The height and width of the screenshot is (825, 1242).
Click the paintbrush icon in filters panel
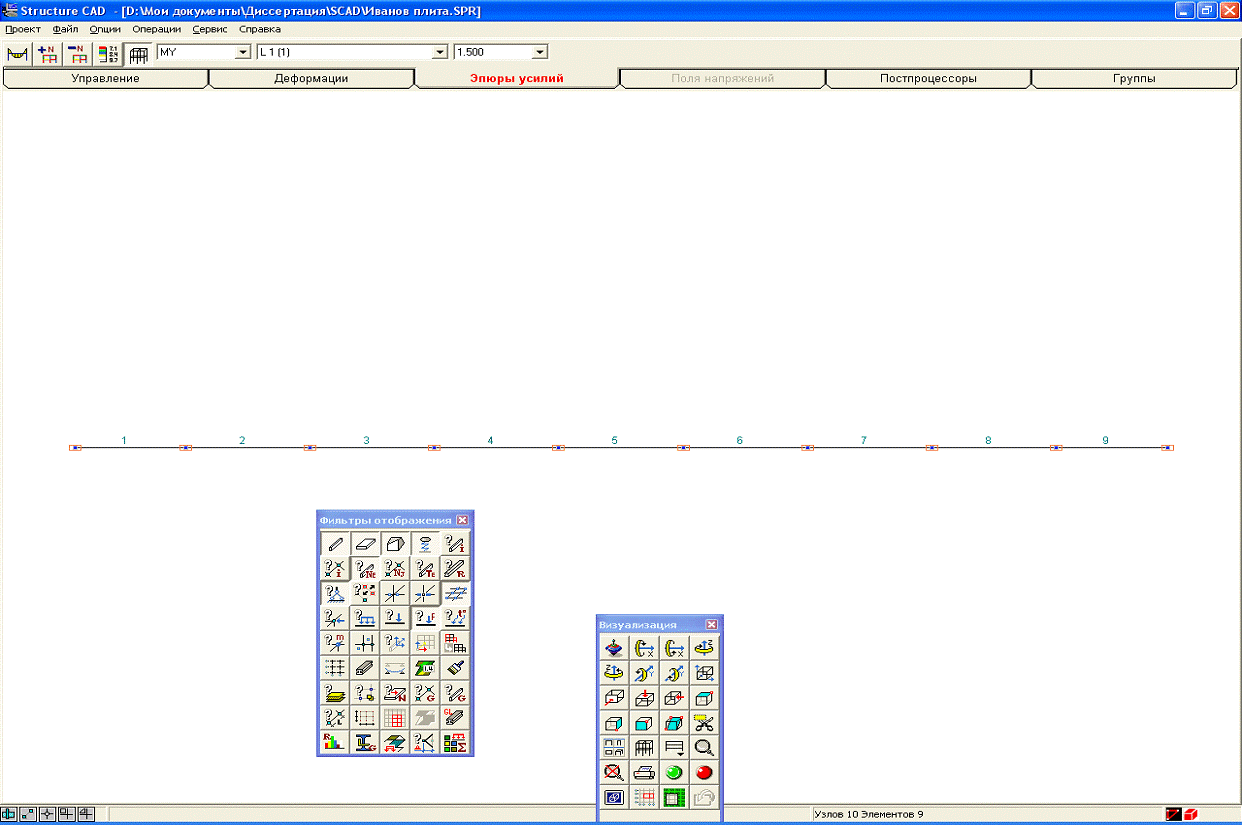point(456,667)
